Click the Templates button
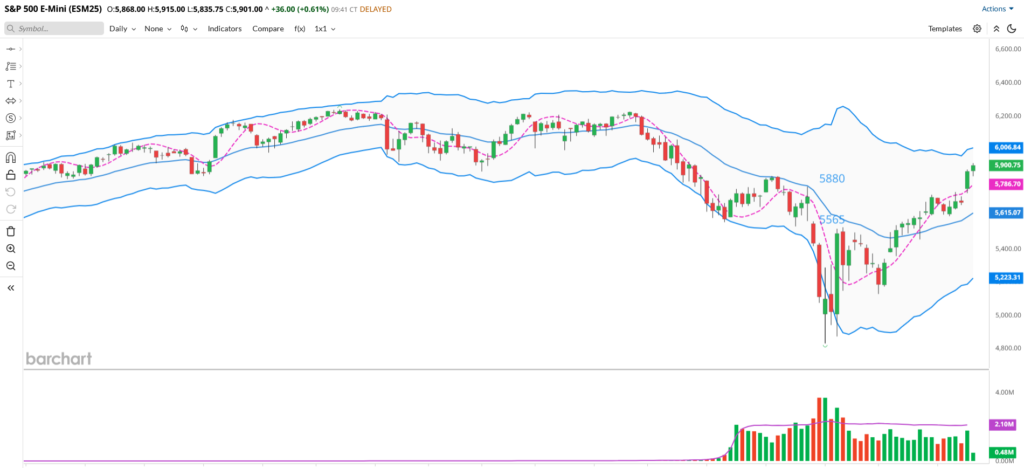1024x468 pixels. coord(944,29)
